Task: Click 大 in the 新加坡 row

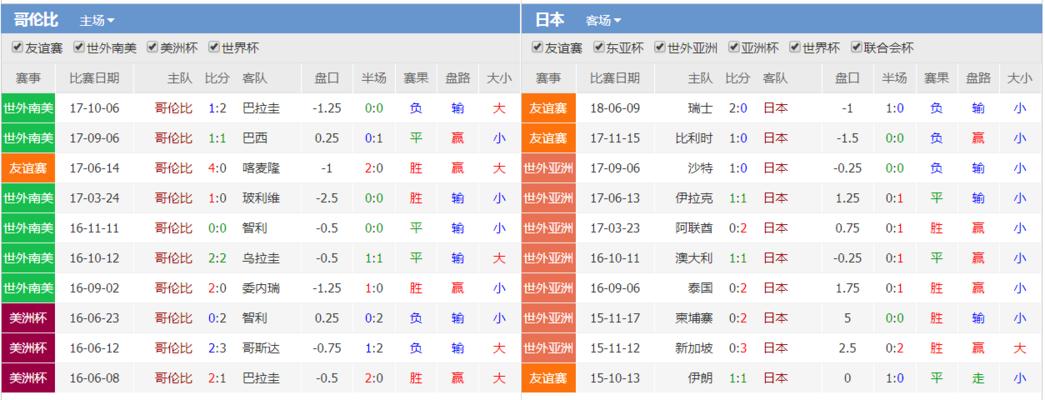Action: 1020,348
